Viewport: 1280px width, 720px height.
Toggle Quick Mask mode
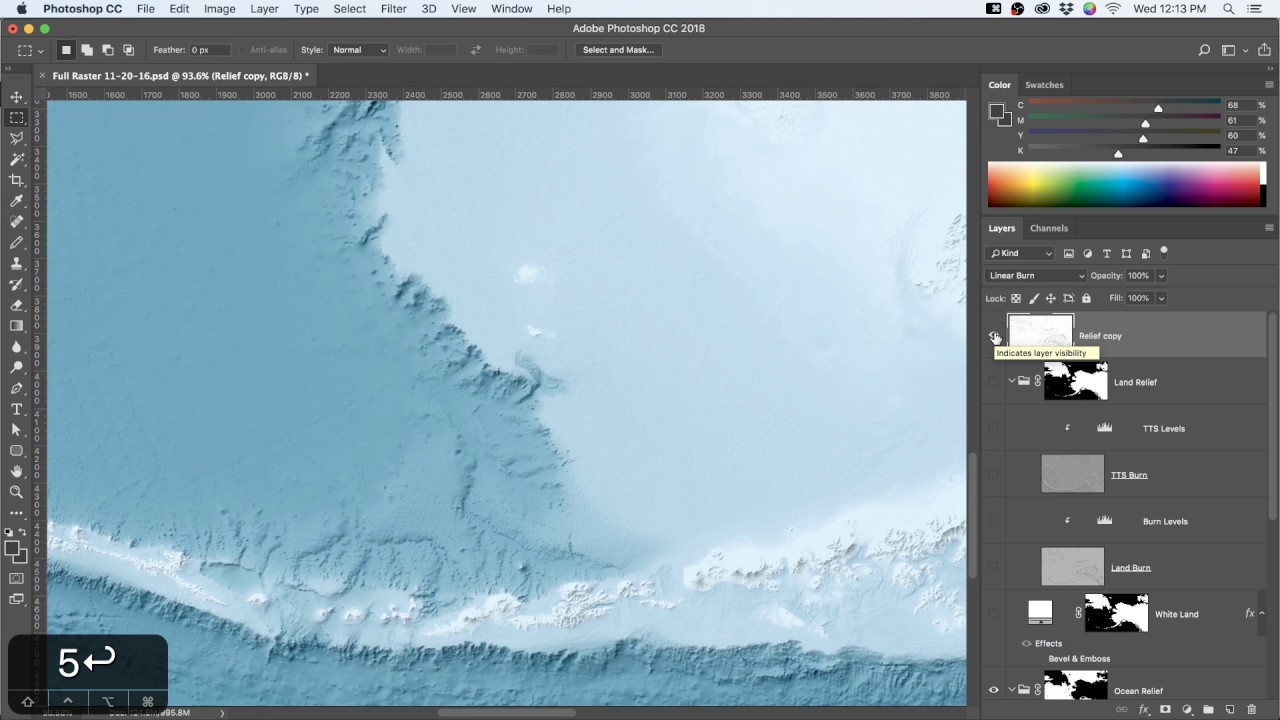[16, 578]
